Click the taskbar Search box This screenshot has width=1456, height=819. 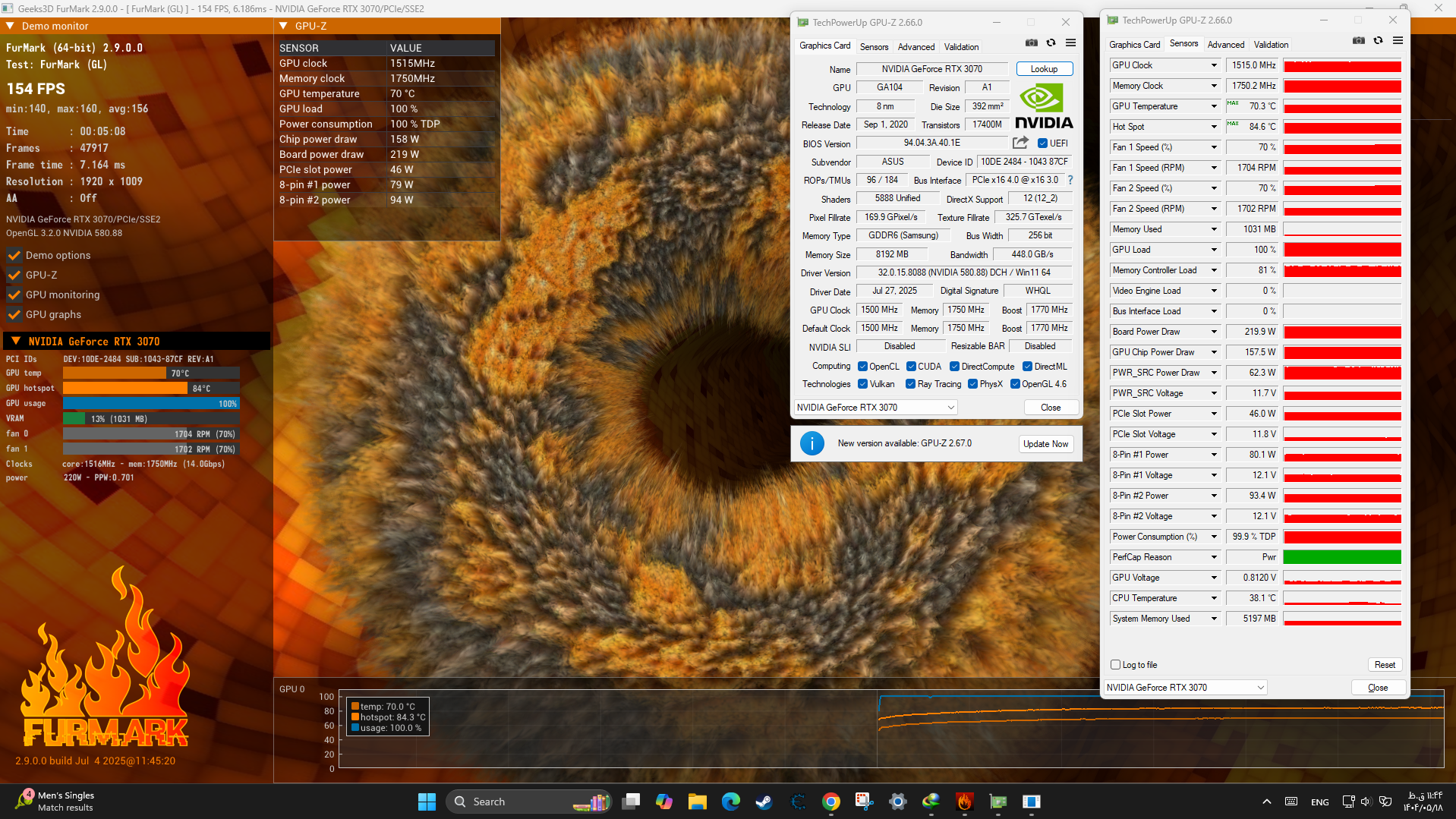pos(530,802)
